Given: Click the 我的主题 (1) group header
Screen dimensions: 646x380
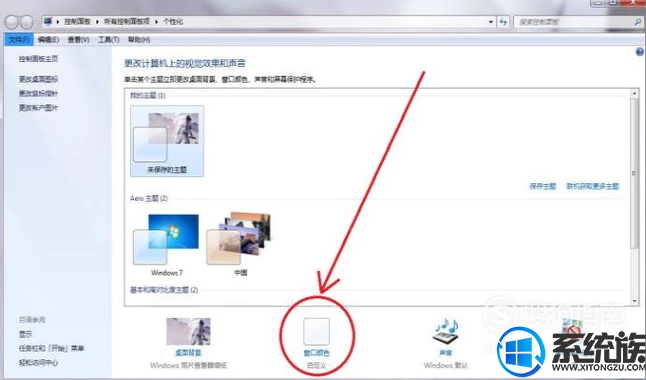Looking at the screenshot, I should click(x=147, y=96).
